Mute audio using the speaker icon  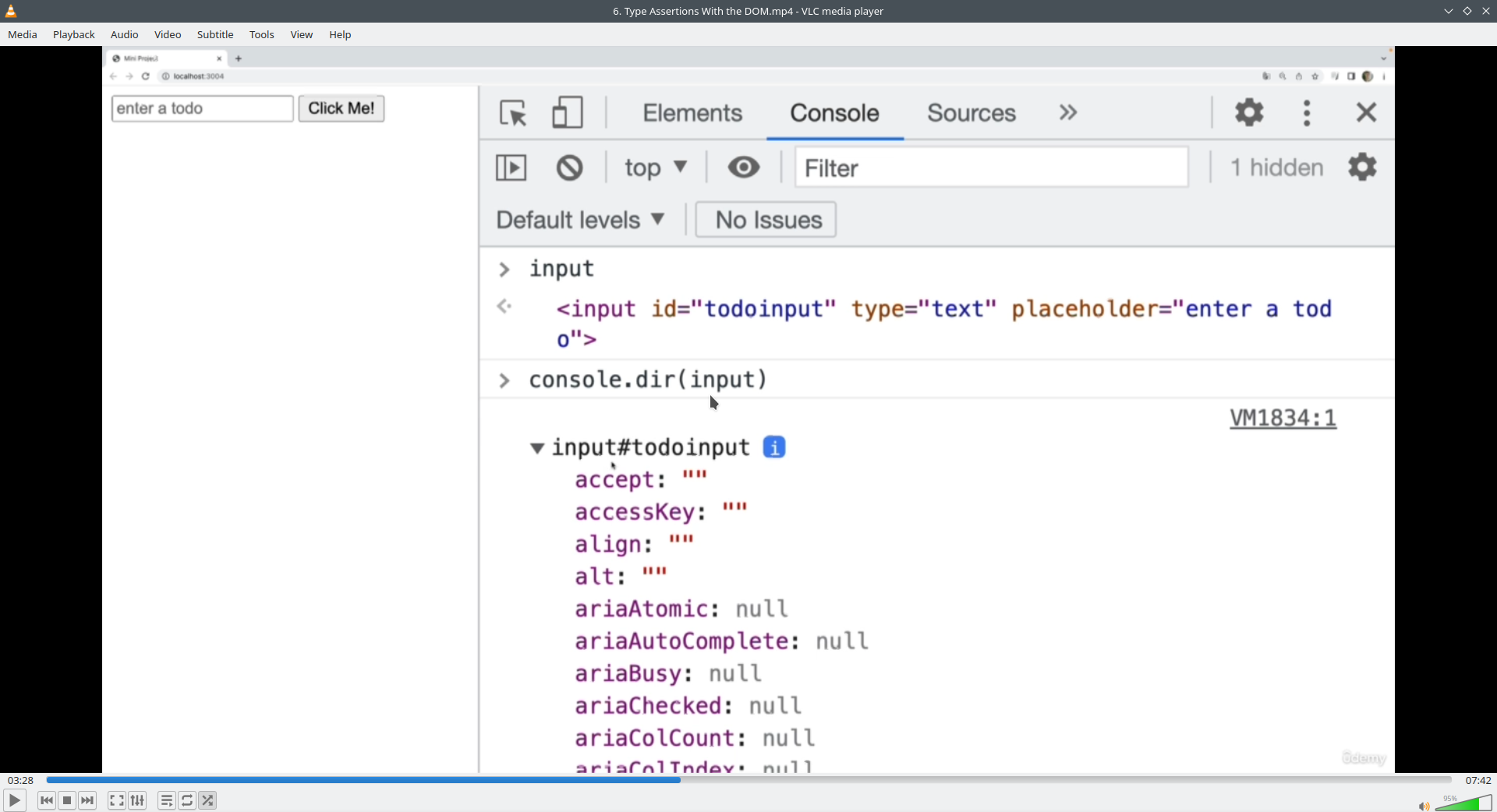1423,806
